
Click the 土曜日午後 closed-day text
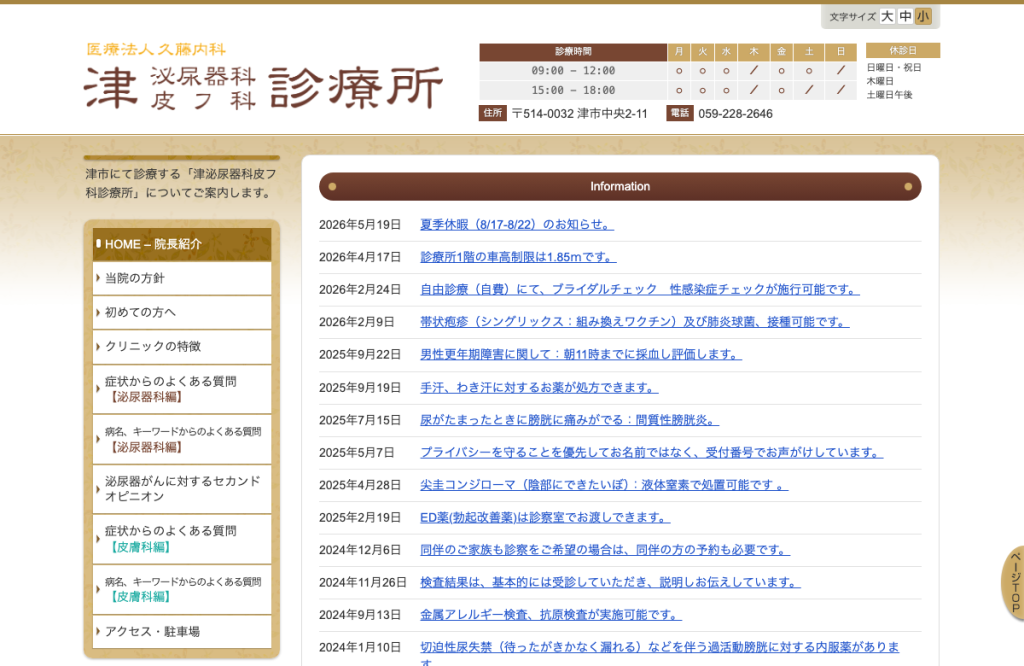tap(889, 95)
